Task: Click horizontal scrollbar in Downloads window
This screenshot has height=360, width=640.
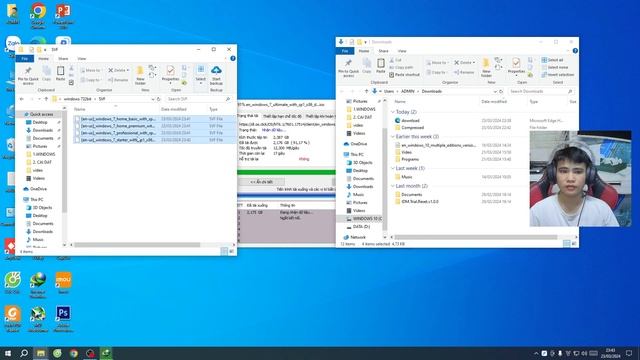Action: [x=476, y=237]
